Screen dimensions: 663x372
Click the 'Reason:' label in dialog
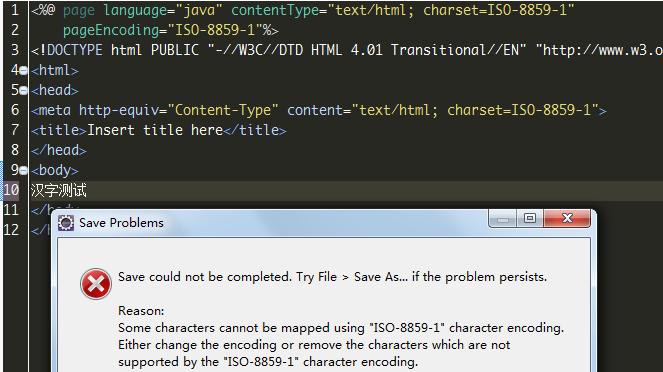(x=141, y=311)
